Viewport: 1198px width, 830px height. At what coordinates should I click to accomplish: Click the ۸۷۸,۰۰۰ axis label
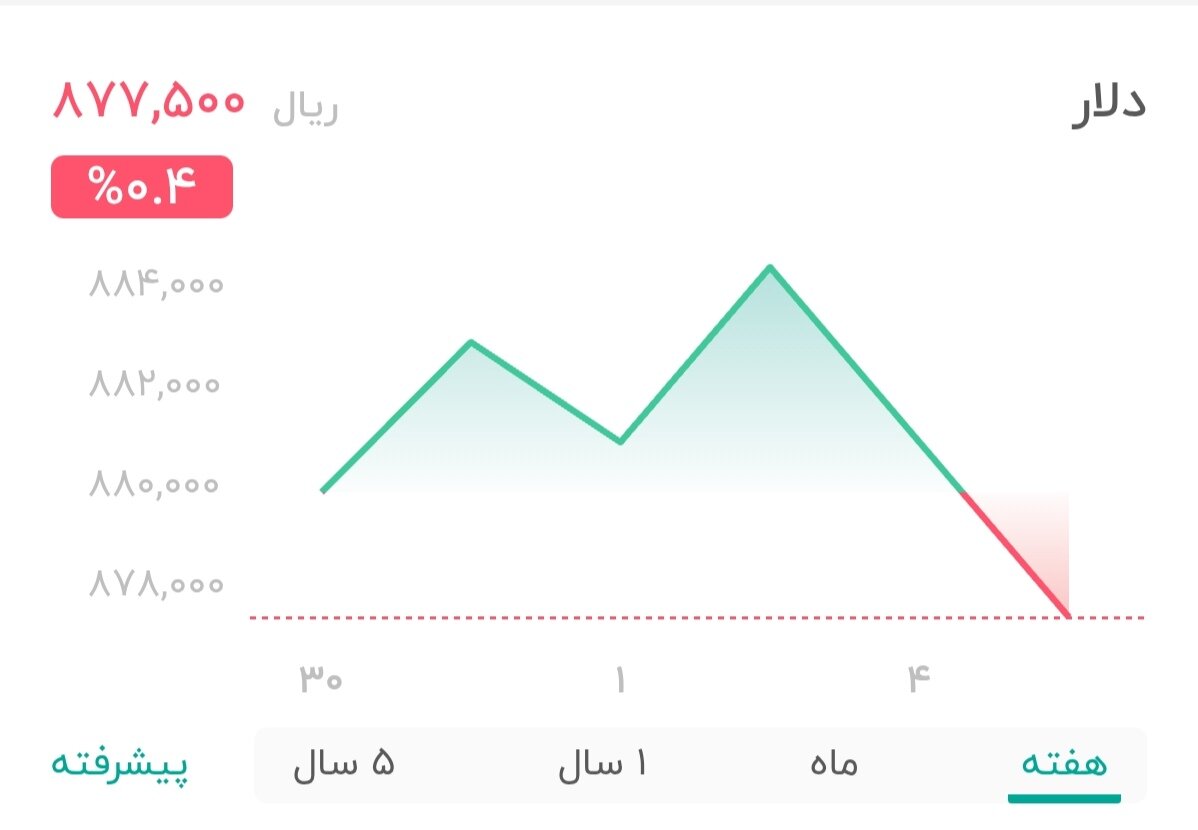pos(153,583)
